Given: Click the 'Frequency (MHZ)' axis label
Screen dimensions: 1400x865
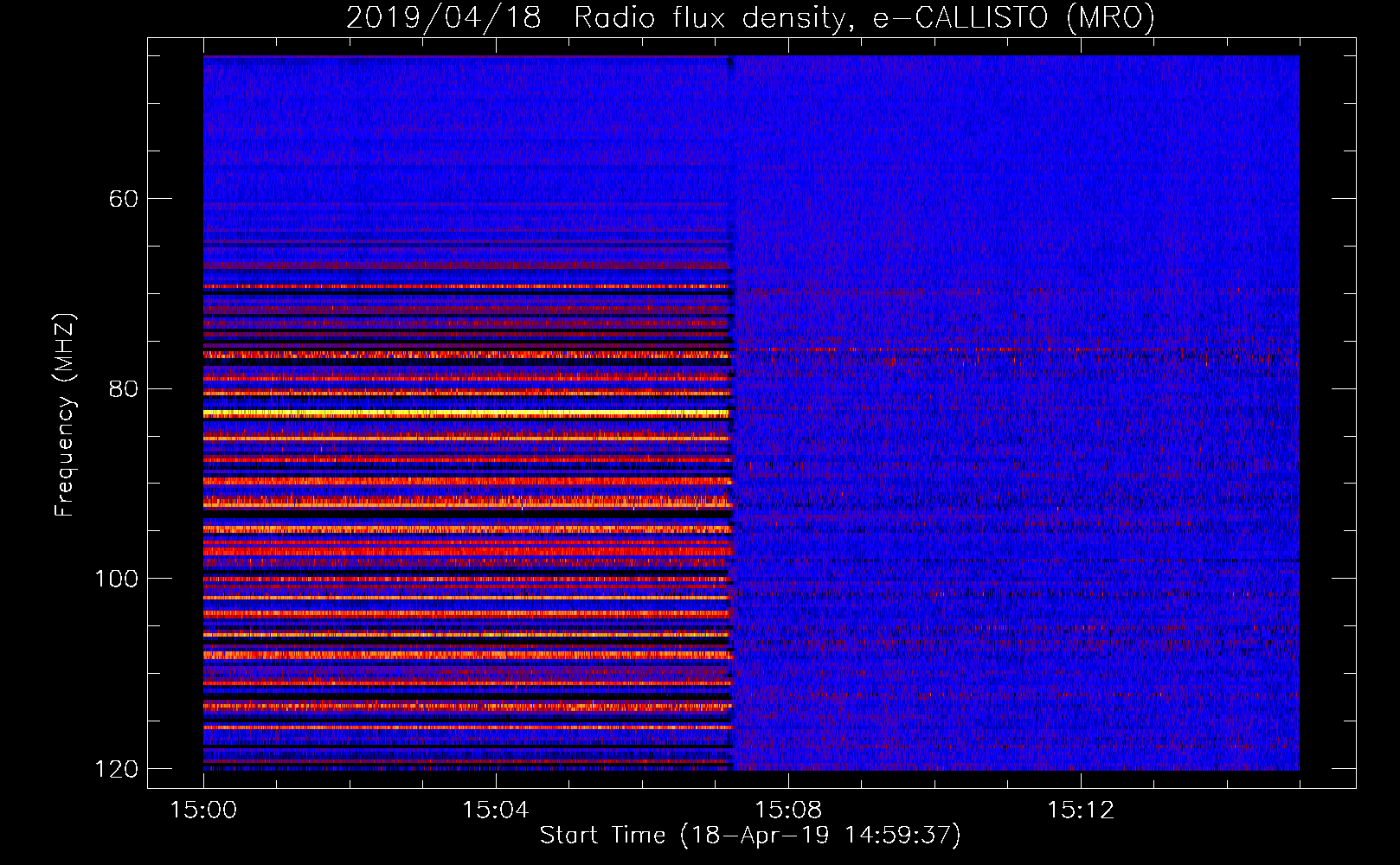Looking at the screenshot, I should (64, 415).
